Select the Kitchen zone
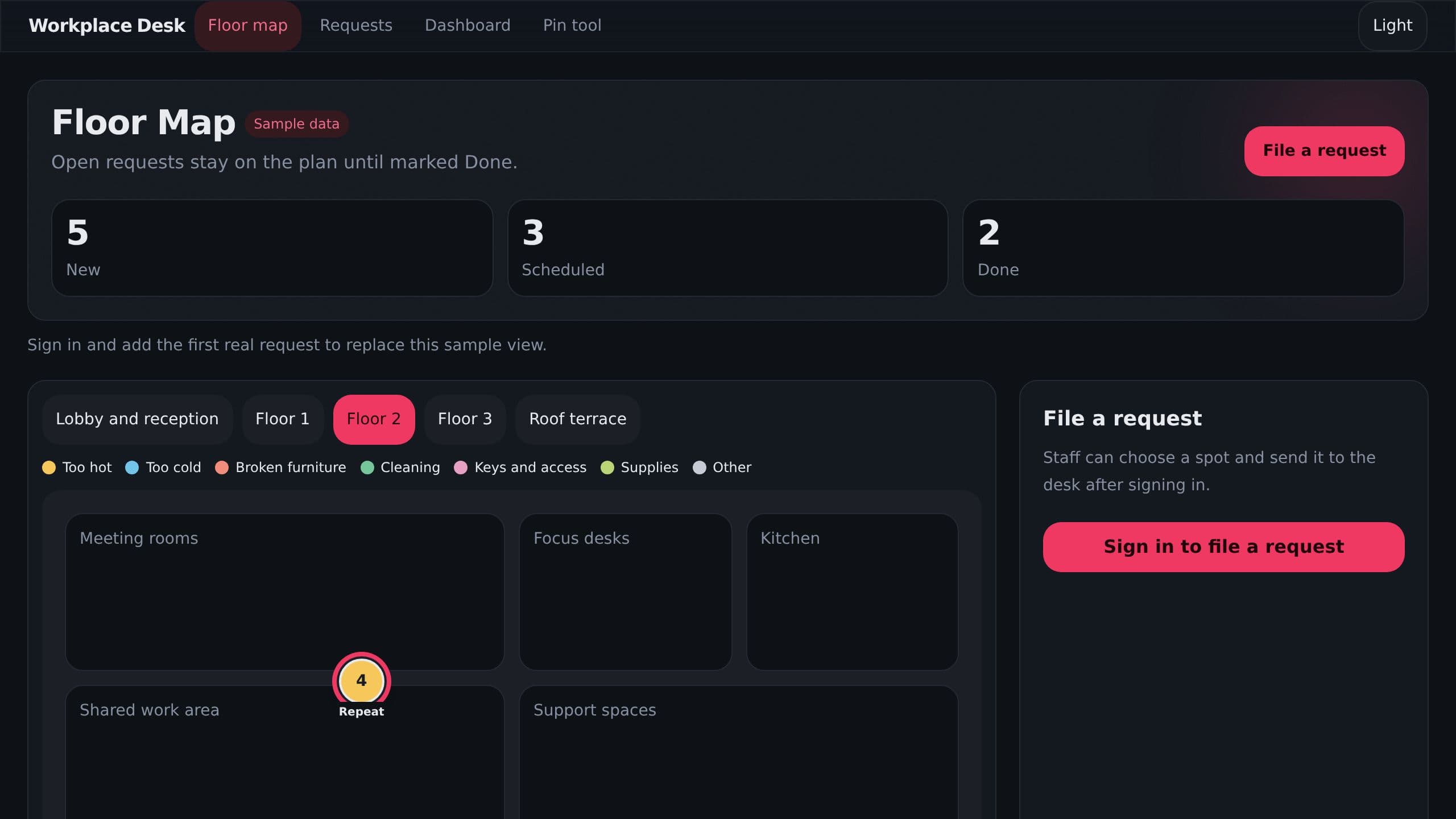The image size is (1456, 819). tap(852, 591)
